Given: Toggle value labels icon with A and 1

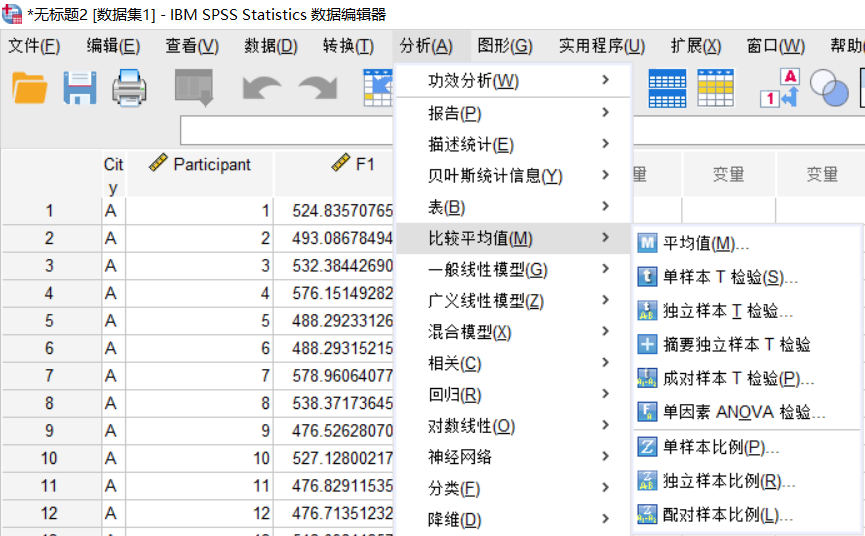Looking at the screenshot, I should (x=780, y=88).
